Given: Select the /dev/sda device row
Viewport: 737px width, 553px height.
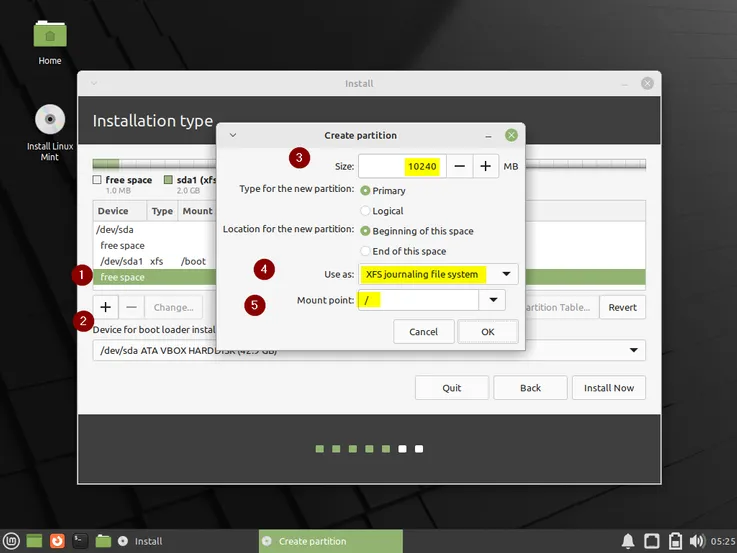Looking at the screenshot, I should coord(155,230).
